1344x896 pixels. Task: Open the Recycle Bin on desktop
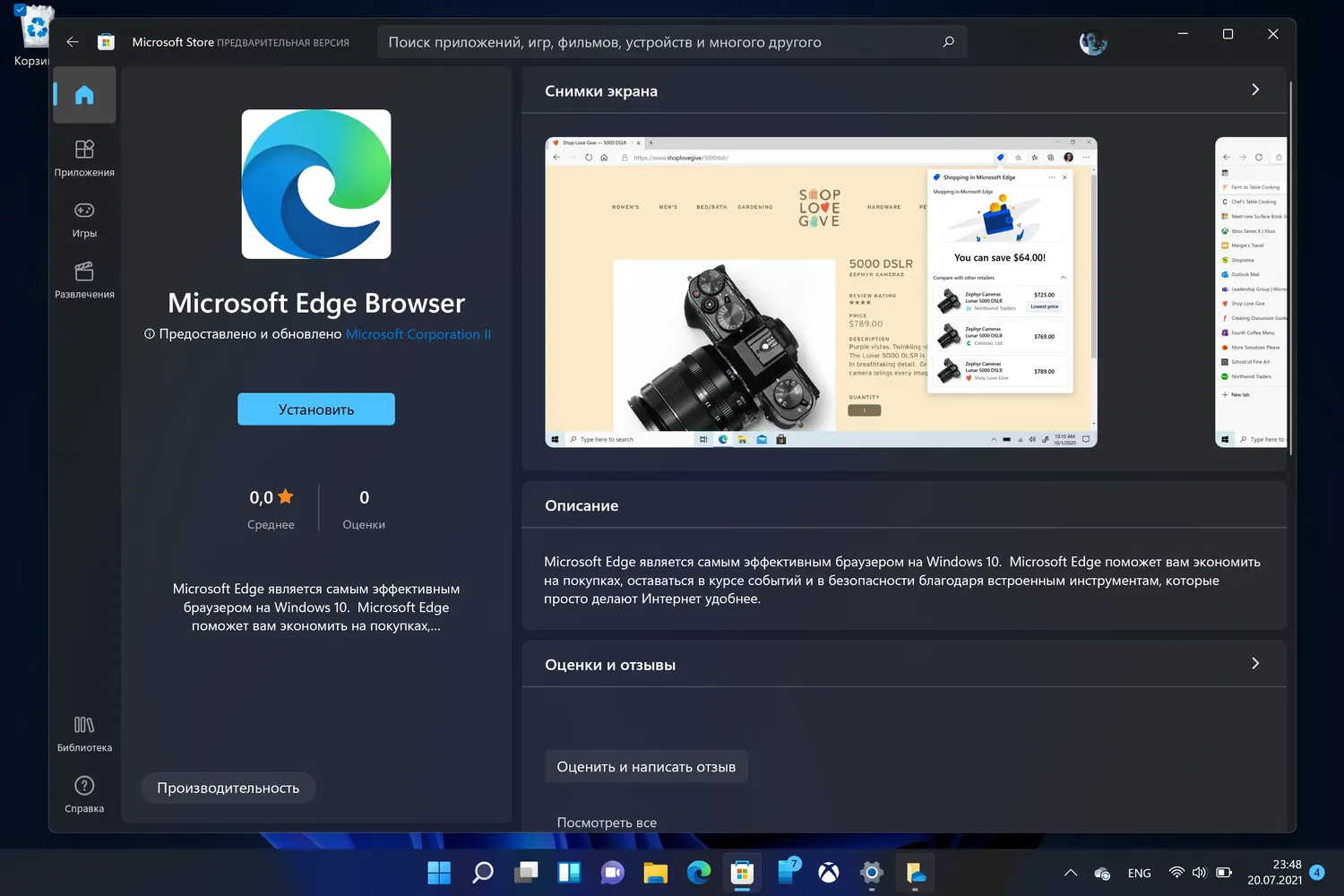pos(34,36)
